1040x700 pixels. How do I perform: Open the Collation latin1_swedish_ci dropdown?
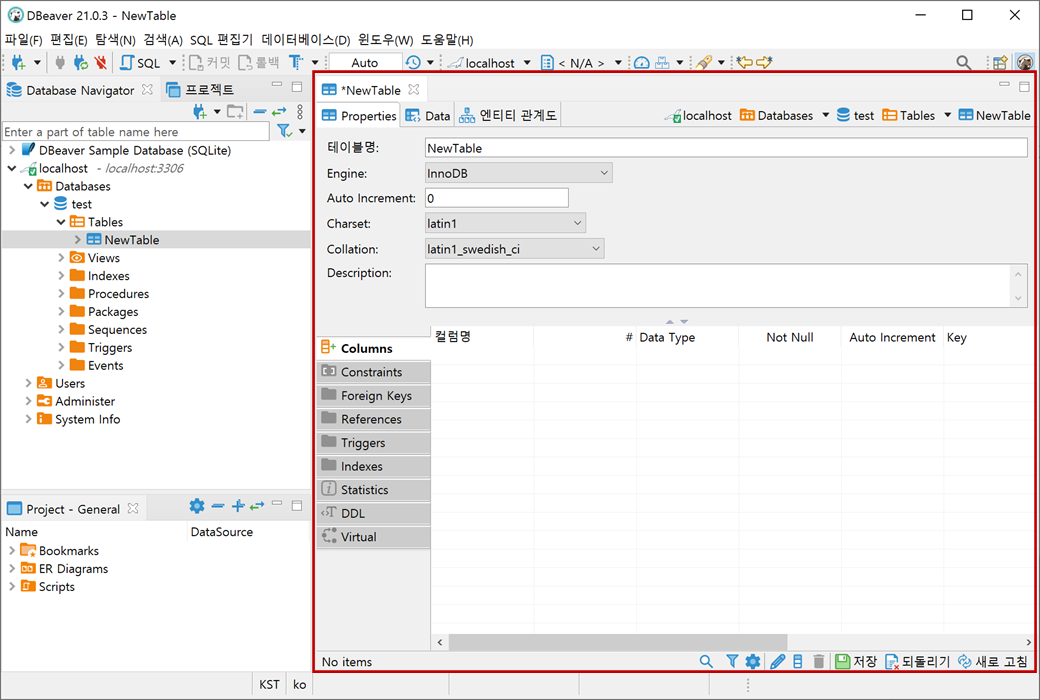(515, 249)
